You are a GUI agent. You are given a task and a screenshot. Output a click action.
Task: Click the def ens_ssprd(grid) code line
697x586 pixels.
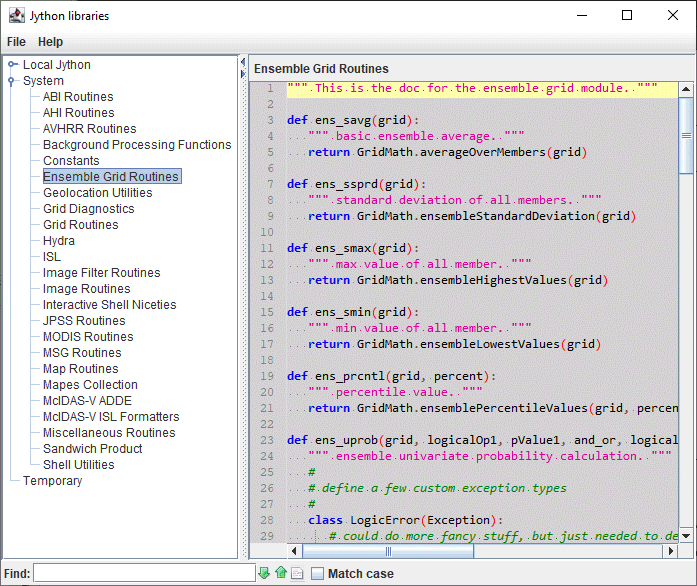(356, 184)
